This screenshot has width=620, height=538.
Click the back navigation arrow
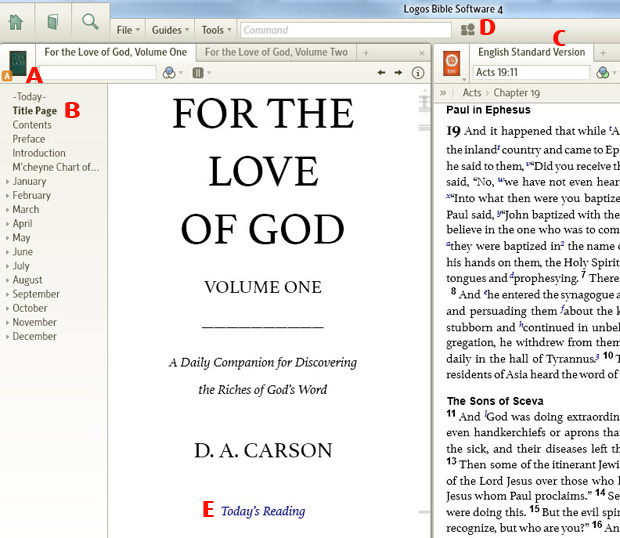coord(381,73)
